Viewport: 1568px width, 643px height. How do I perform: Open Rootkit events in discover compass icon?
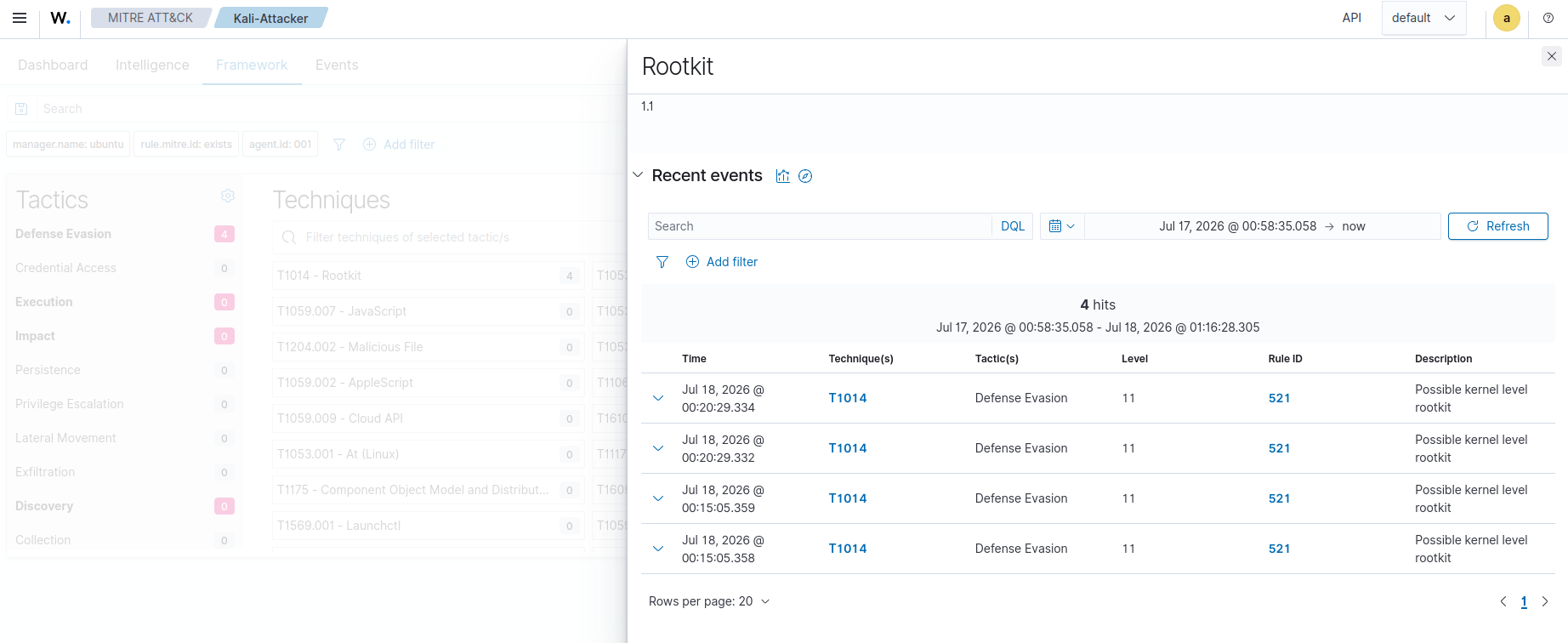[x=805, y=176]
